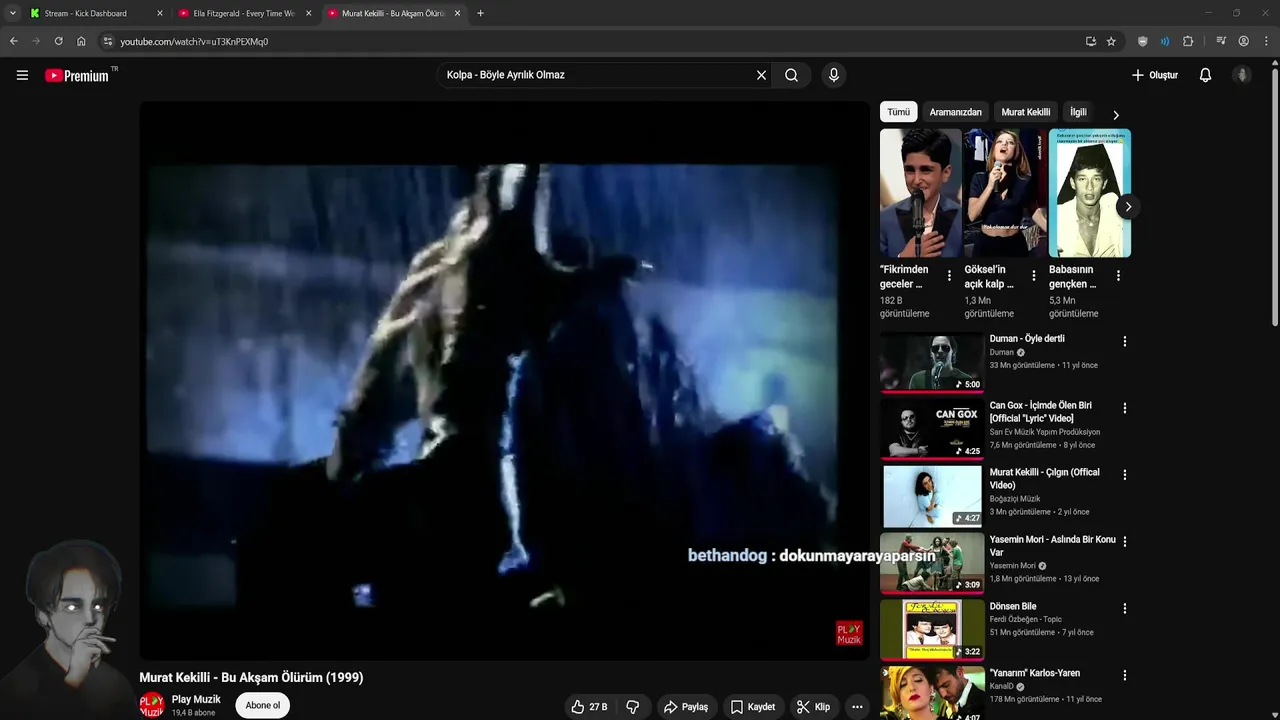
Task: Open options for Dönsen Bile video
Action: (1124, 608)
